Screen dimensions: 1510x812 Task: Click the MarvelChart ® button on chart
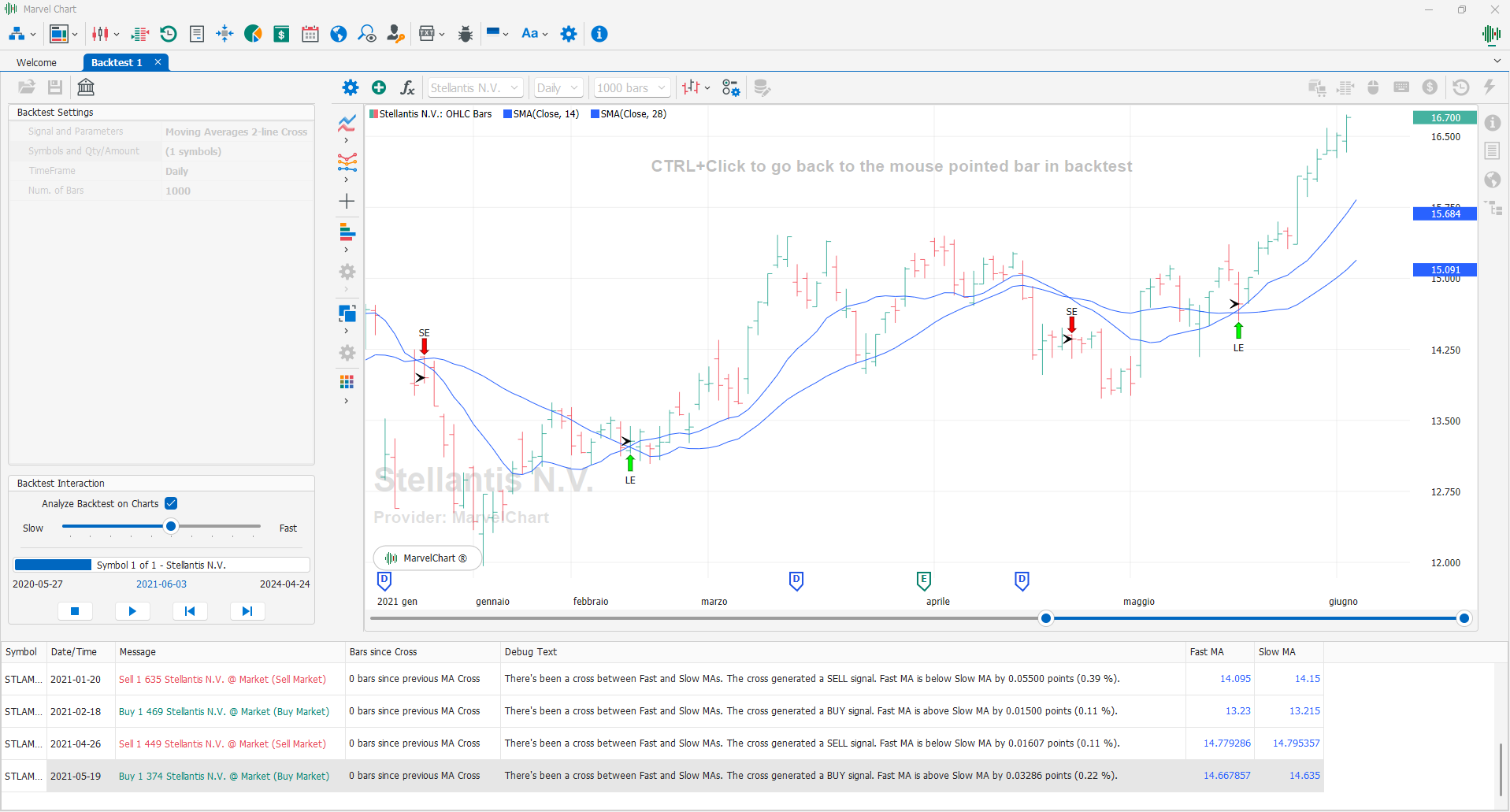(426, 558)
